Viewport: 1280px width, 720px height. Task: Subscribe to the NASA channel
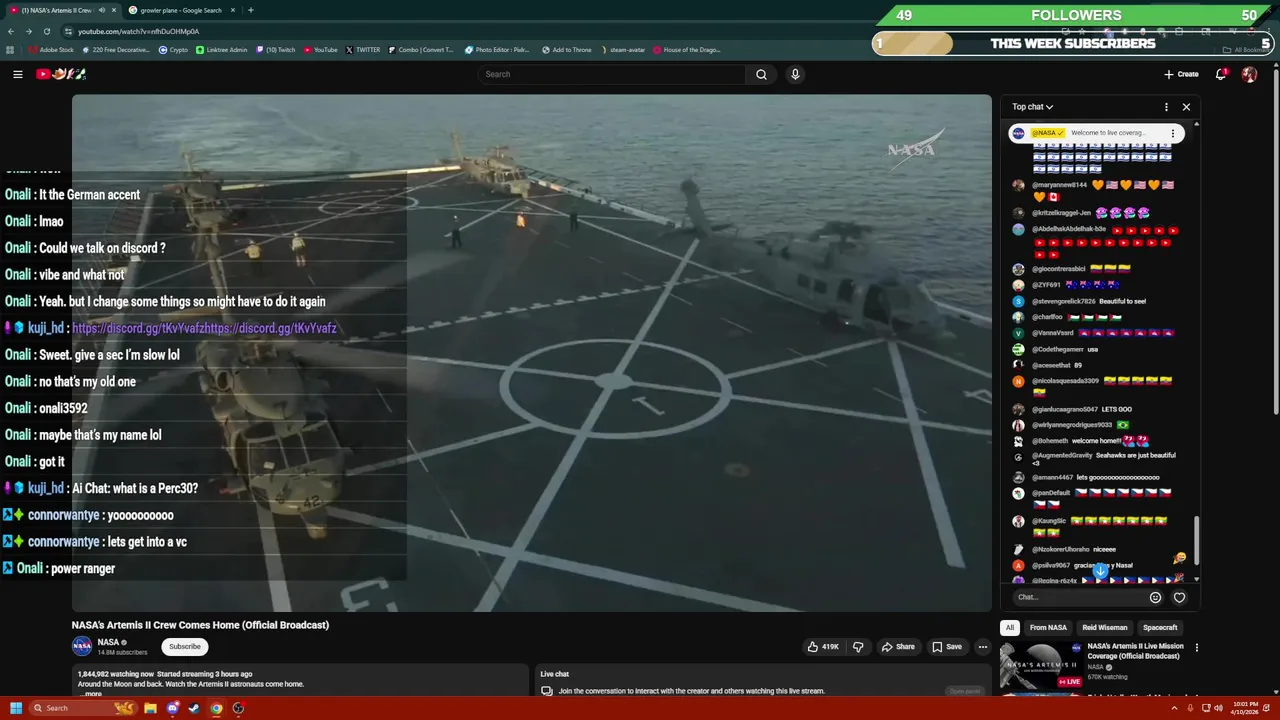coord(185,647)
